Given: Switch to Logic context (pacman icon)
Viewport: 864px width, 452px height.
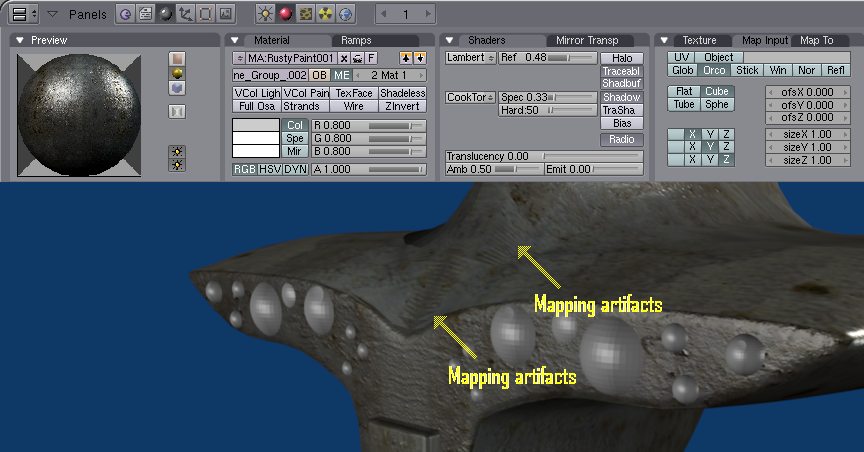Looking at the screenshot, I should [125, 14].
